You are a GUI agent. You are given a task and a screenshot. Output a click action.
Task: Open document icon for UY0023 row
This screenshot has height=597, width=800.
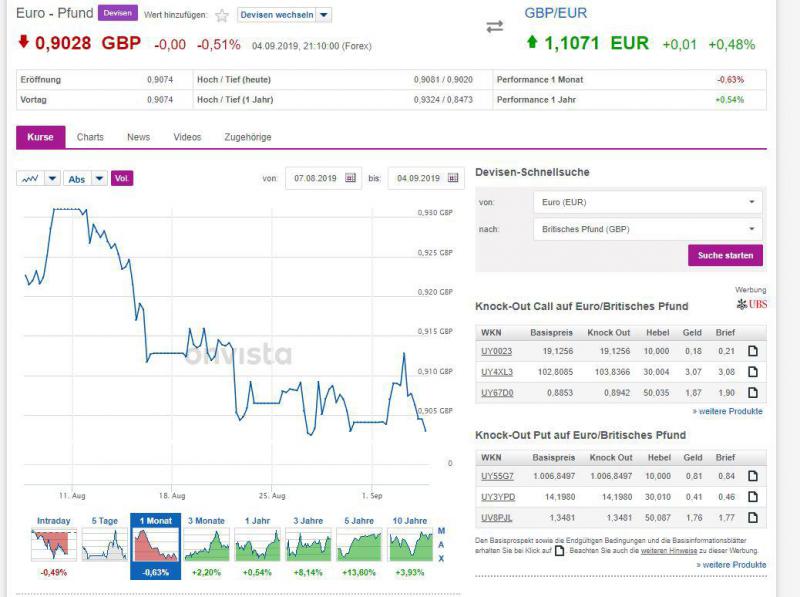(x=753, y=351)
